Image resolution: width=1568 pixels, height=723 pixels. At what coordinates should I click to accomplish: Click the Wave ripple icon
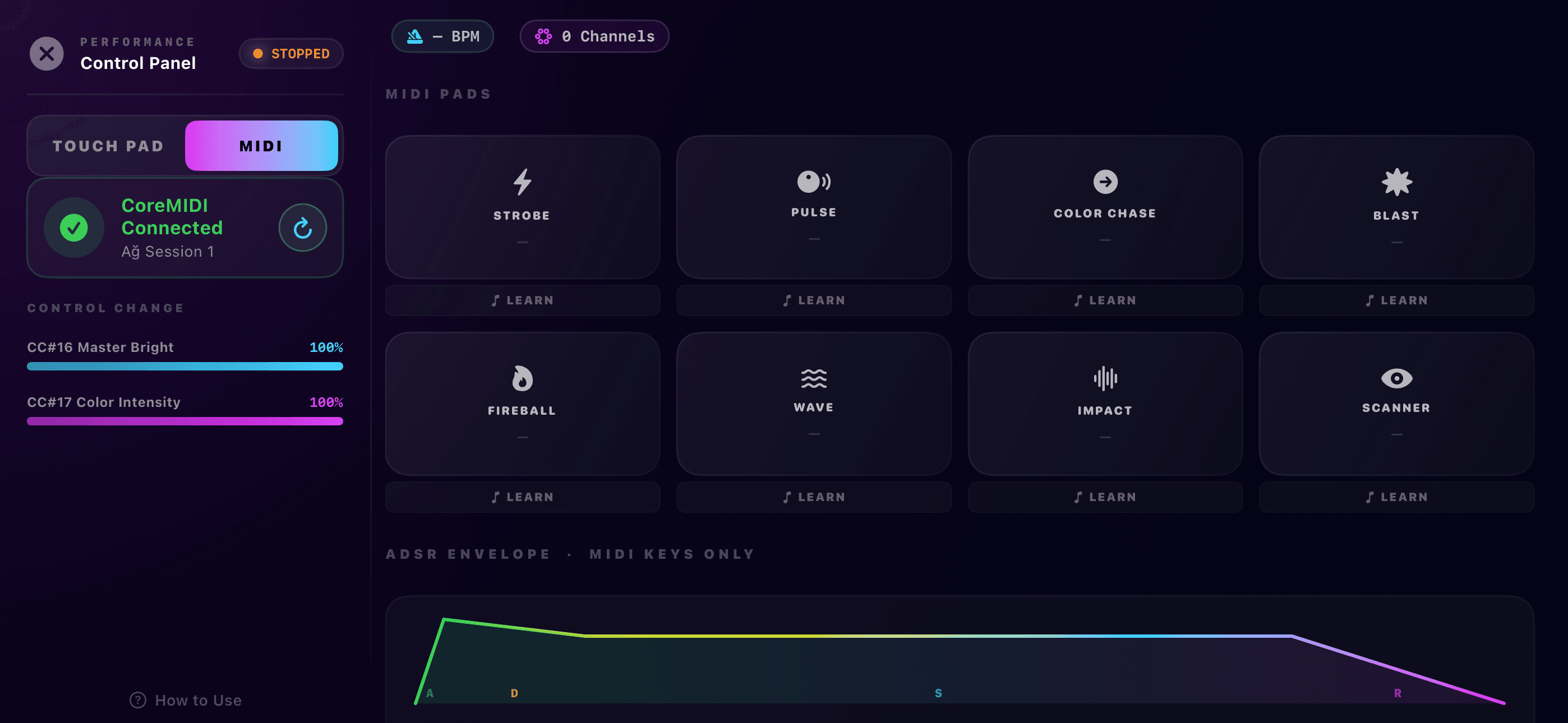pyautogui.click(x=813, y=377)
